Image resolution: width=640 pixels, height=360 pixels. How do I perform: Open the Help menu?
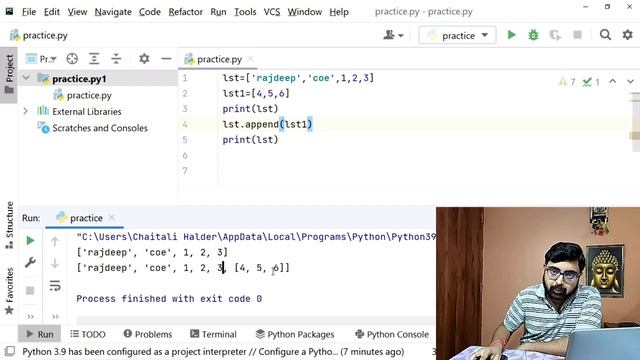pos(339,12)
